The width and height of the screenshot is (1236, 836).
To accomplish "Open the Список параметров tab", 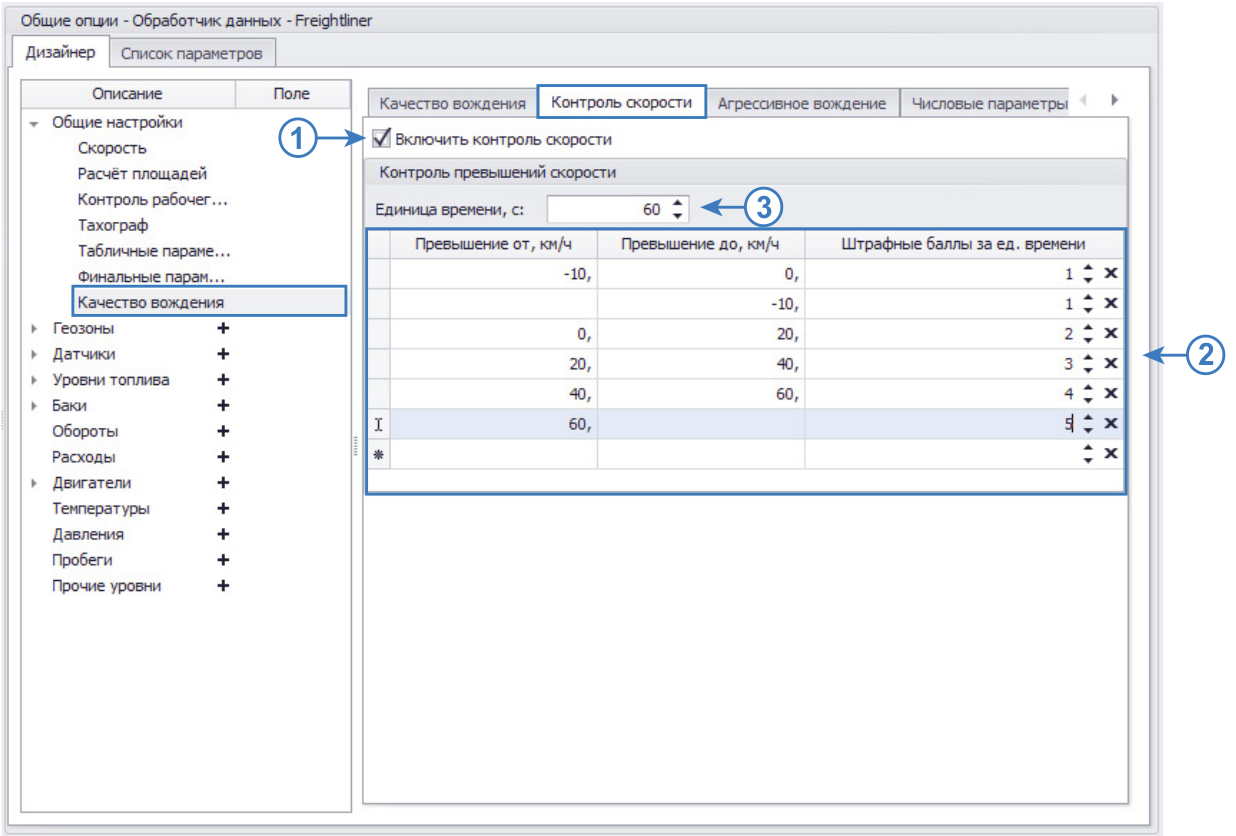I will coord(191,53).
